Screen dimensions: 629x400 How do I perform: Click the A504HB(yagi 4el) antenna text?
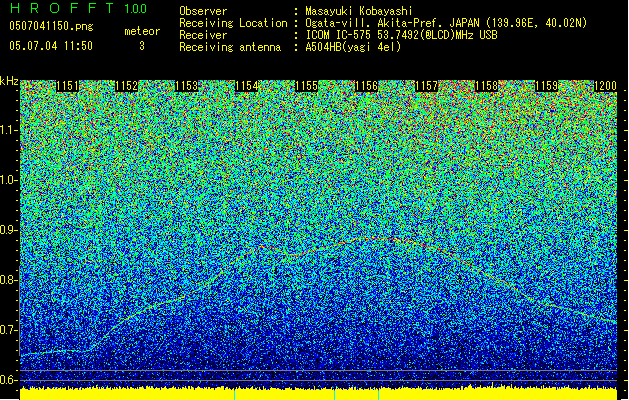(353, 47)
